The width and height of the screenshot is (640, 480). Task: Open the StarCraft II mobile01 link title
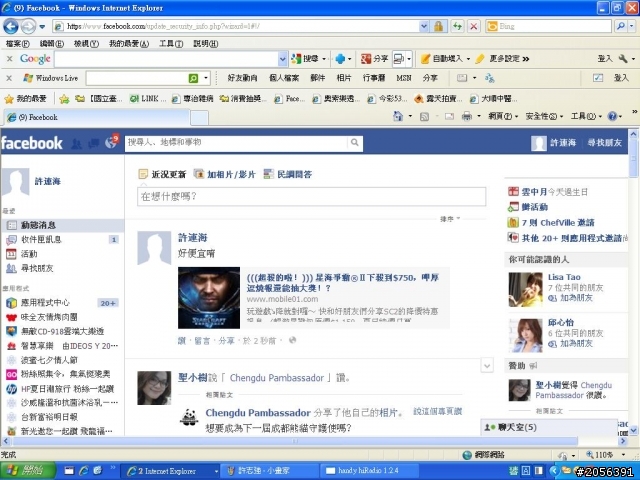[343, 283]
